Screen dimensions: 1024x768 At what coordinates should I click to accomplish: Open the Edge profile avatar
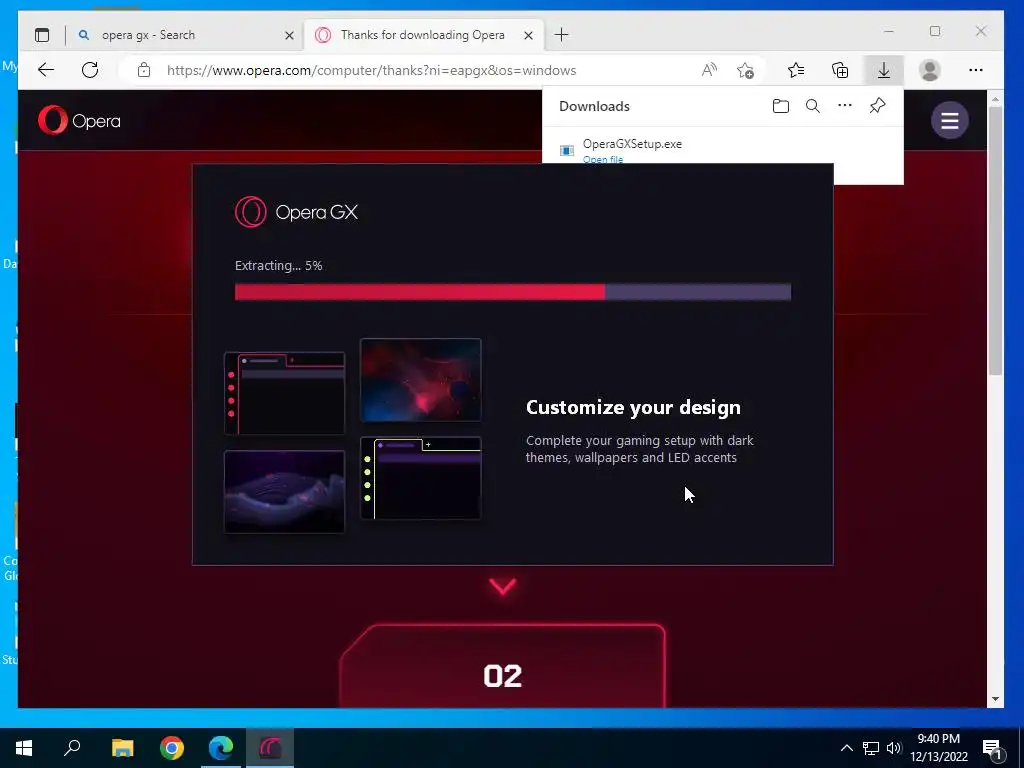[x=929, y=70]
